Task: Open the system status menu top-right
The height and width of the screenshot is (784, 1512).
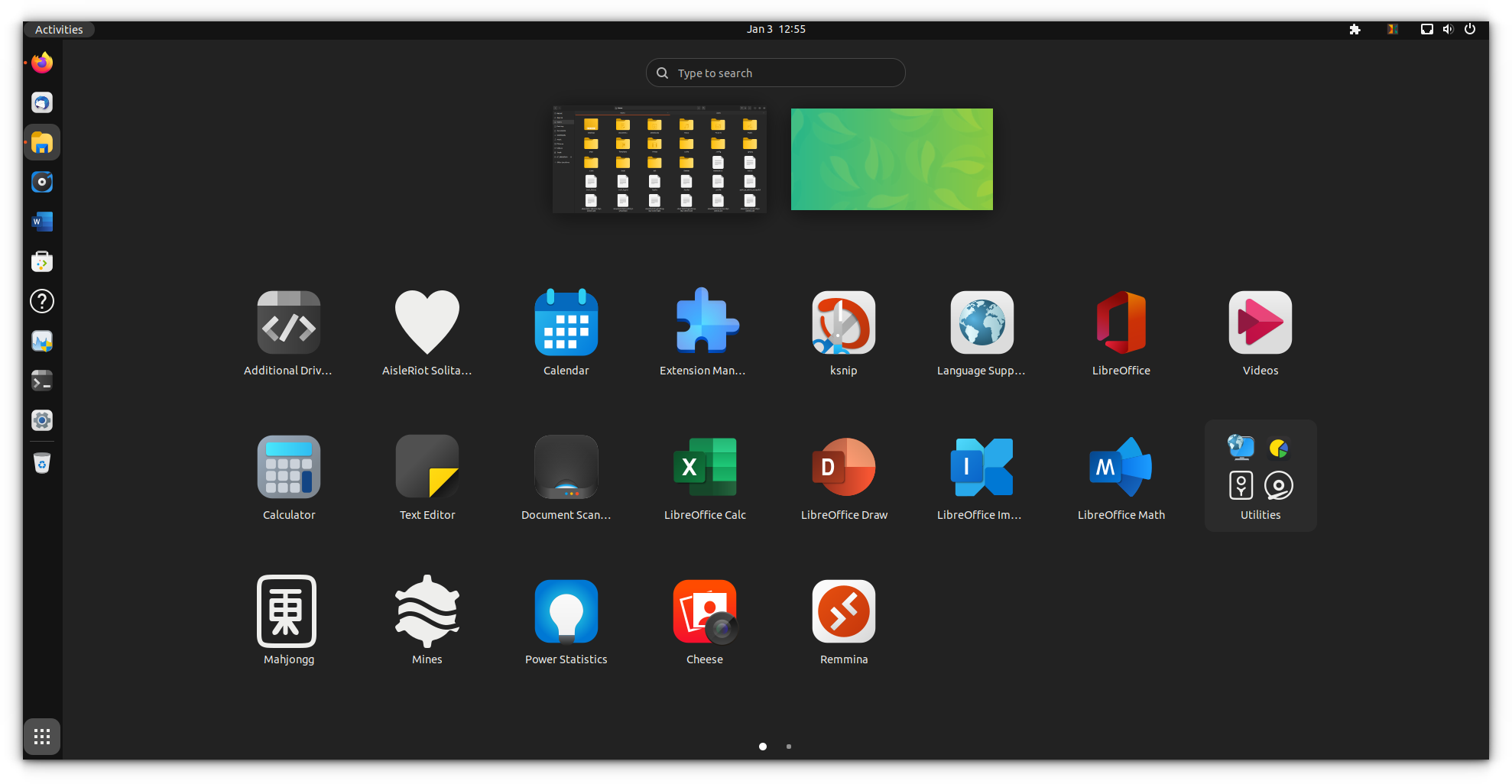Action: 1447,29
